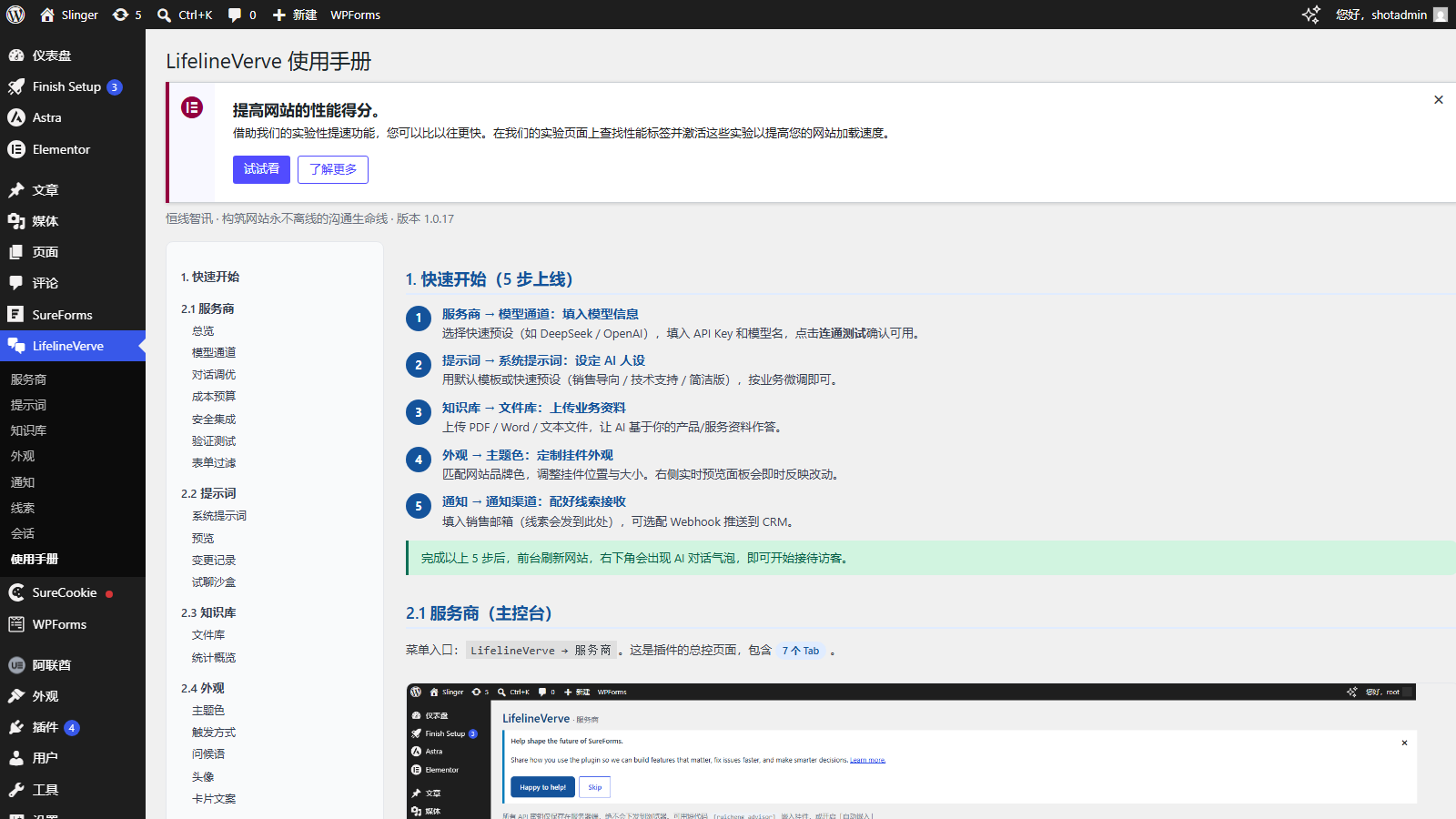Click the Finish Setup rocket icon

point(16,86)
